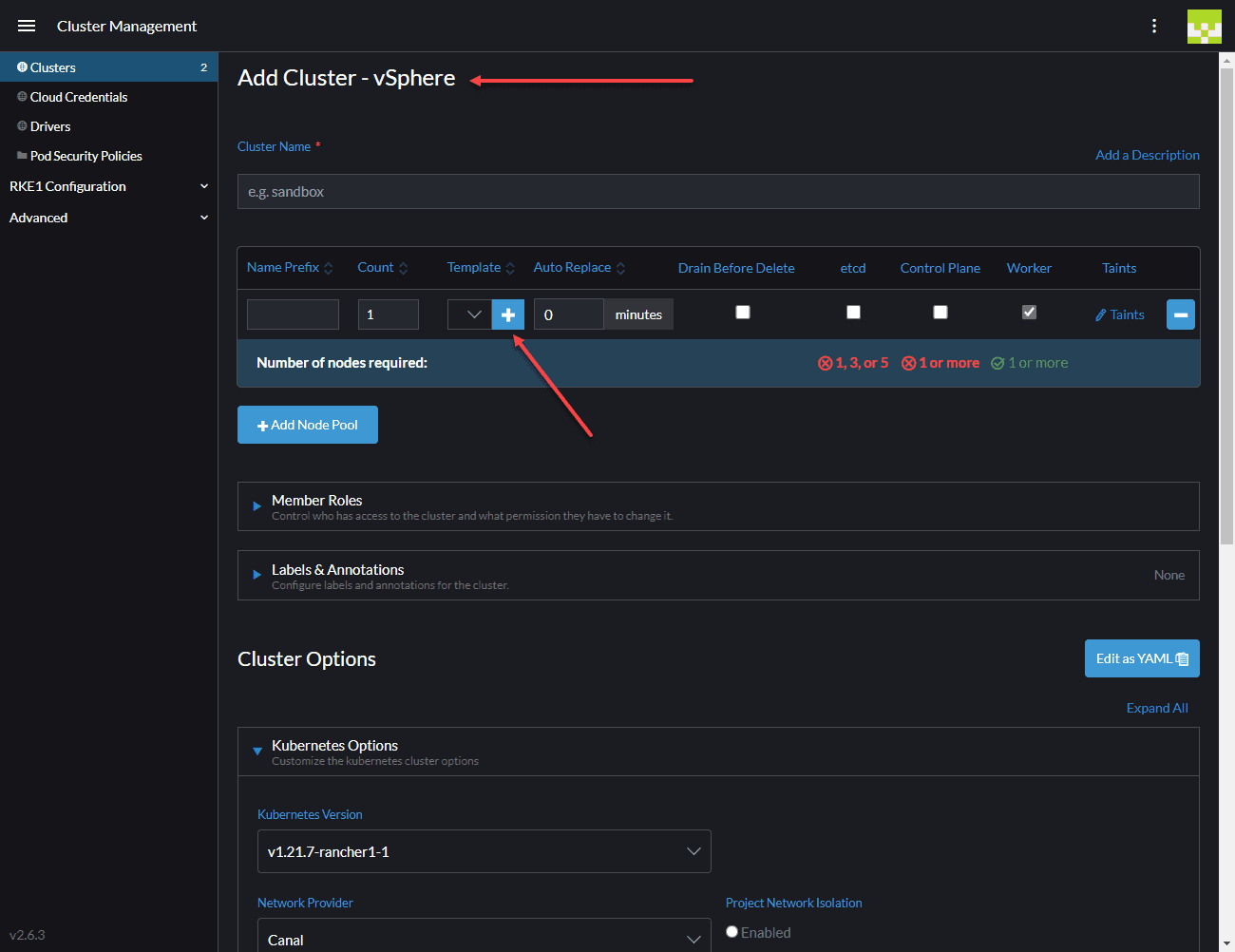Click the node Count input field

[389, 314]
